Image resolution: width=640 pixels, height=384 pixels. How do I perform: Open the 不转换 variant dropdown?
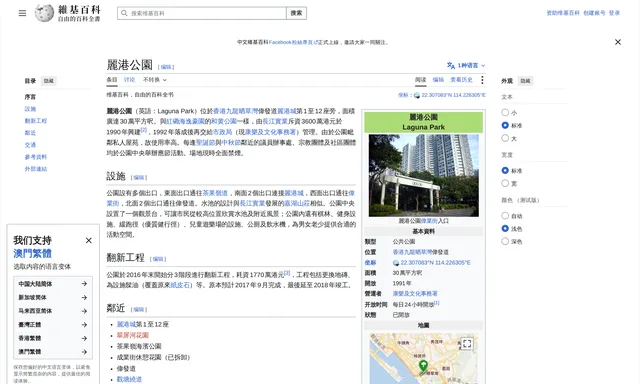click(155, 80)
